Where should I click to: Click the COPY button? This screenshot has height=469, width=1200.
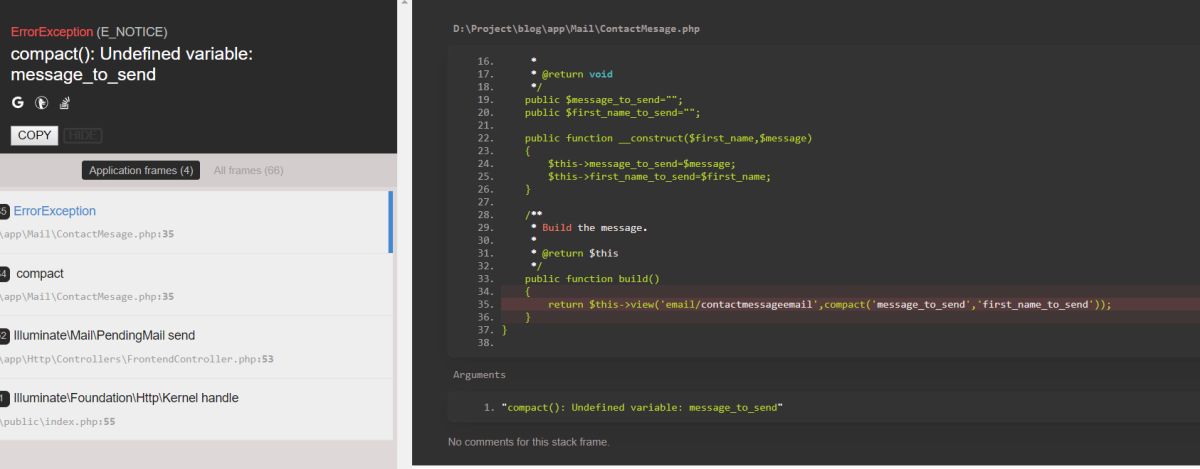[x=34, y=135]
